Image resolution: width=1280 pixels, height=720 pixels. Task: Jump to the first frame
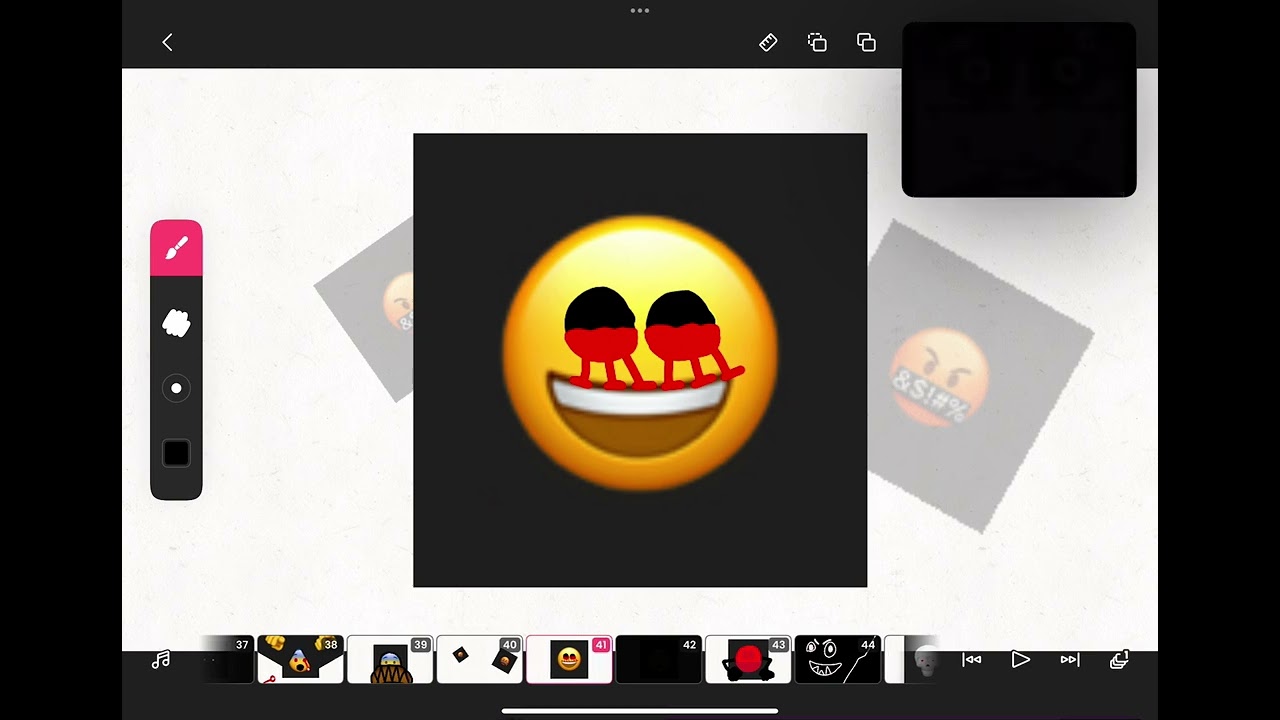tap(972, 660)
